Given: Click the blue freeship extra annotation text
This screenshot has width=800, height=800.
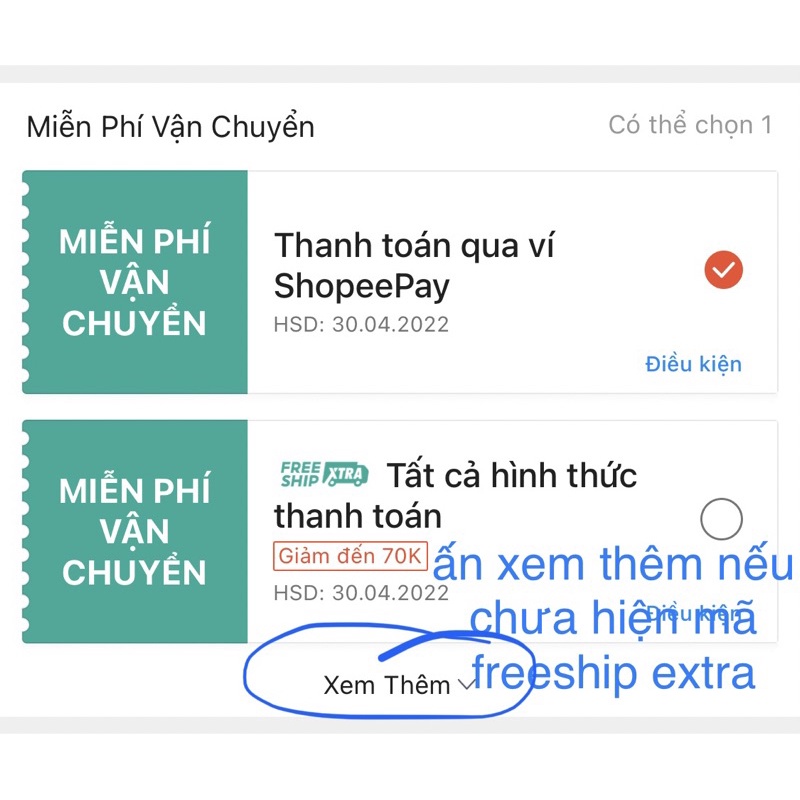Looking at the screenshot, I should click(612, 673).
